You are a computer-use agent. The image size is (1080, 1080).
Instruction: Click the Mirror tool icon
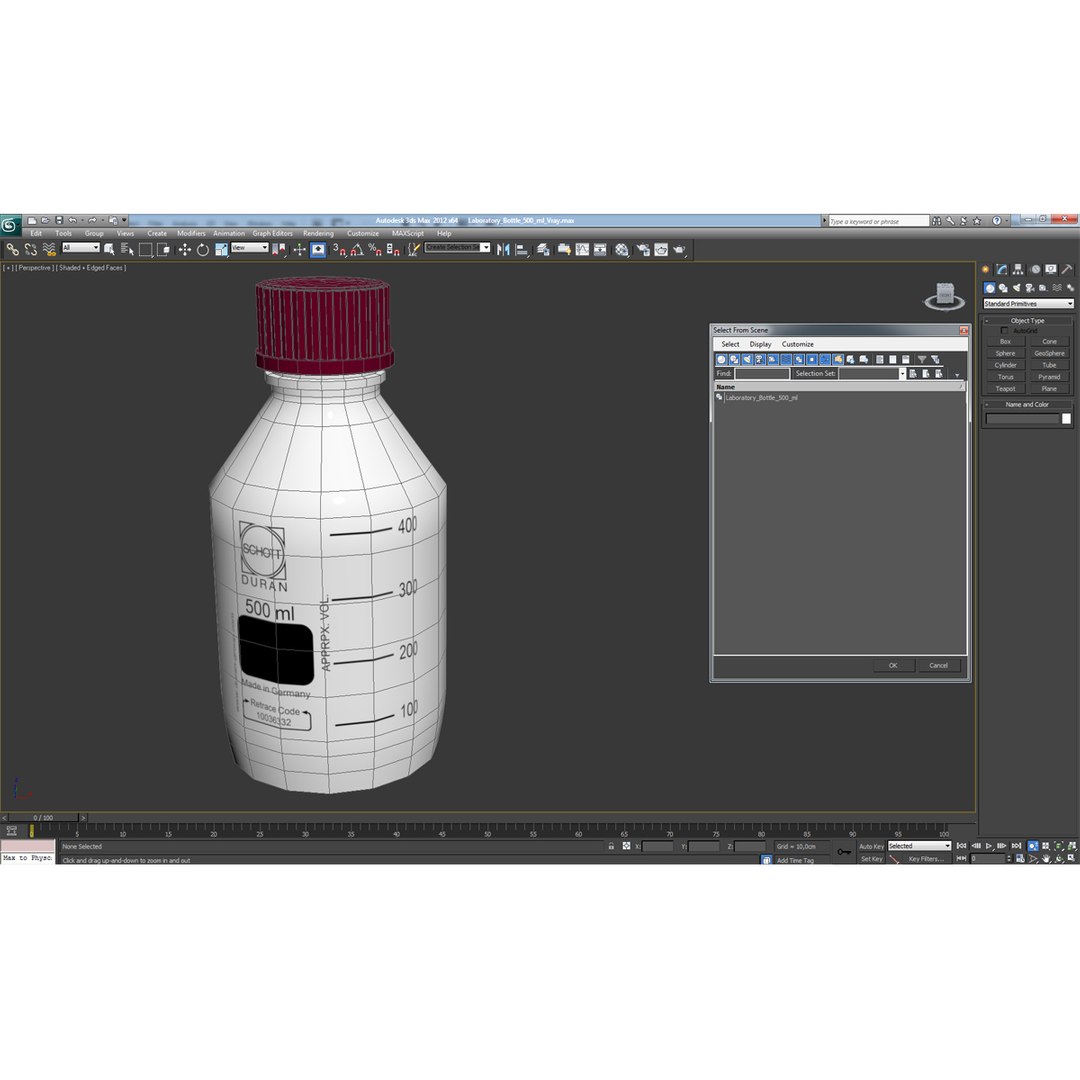click(503, 249)
